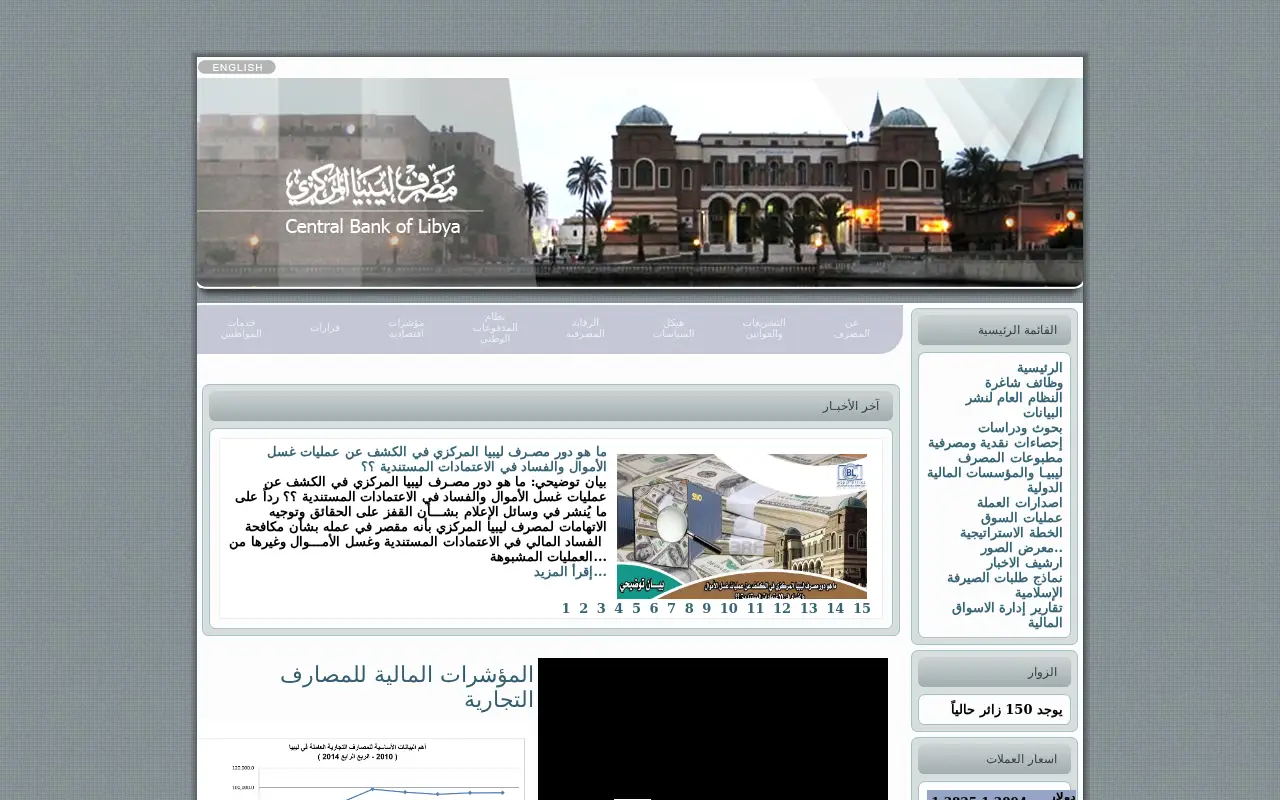Screen dimensions: 1280x800
Task: Click the 'اسعار العملات' currency rates header
Action: (x=994, y=759)
